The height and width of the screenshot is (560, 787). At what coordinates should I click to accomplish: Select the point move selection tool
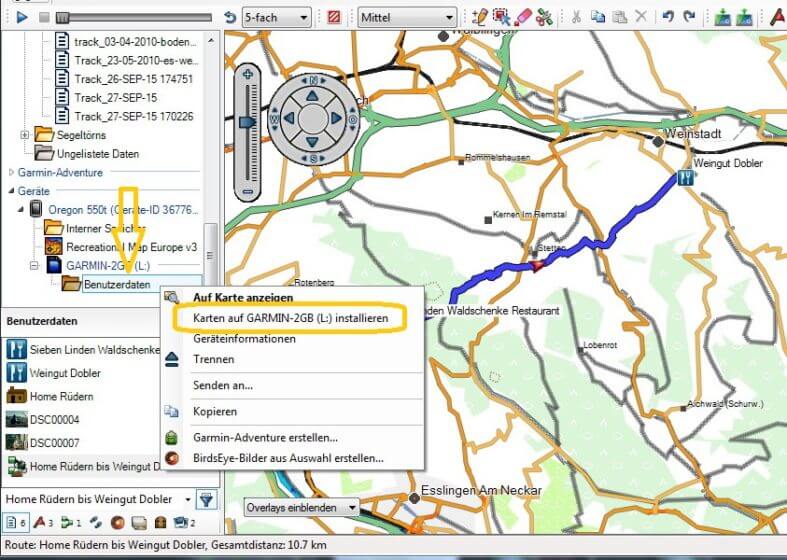[501, 18]
